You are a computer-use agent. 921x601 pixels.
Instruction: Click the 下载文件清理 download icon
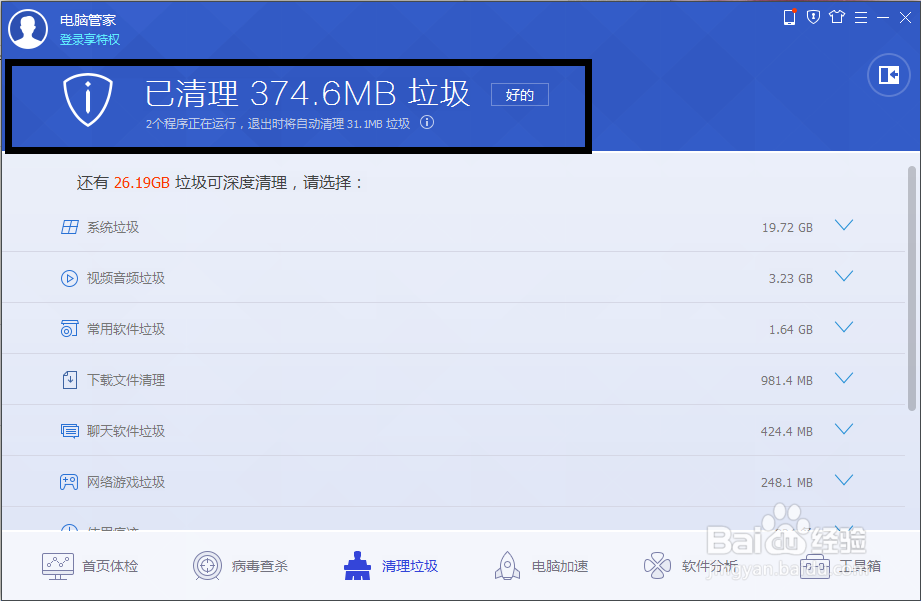(x=69, y=380)
